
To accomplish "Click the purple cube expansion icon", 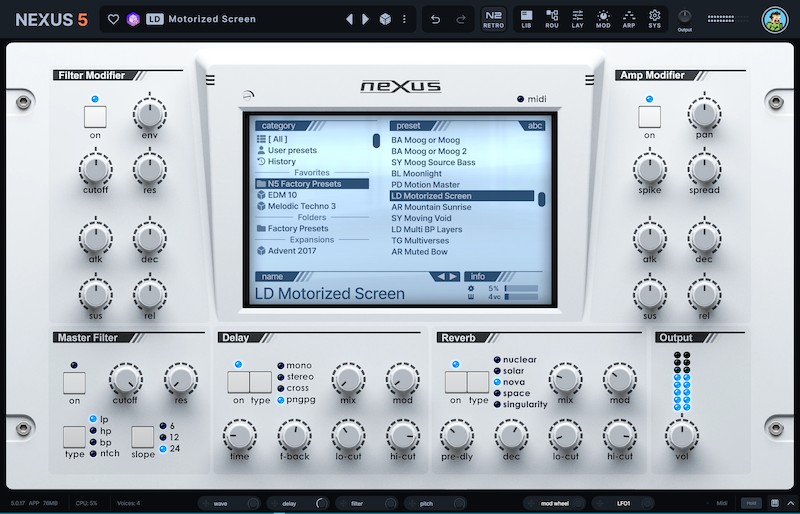I will pos(133,19).
